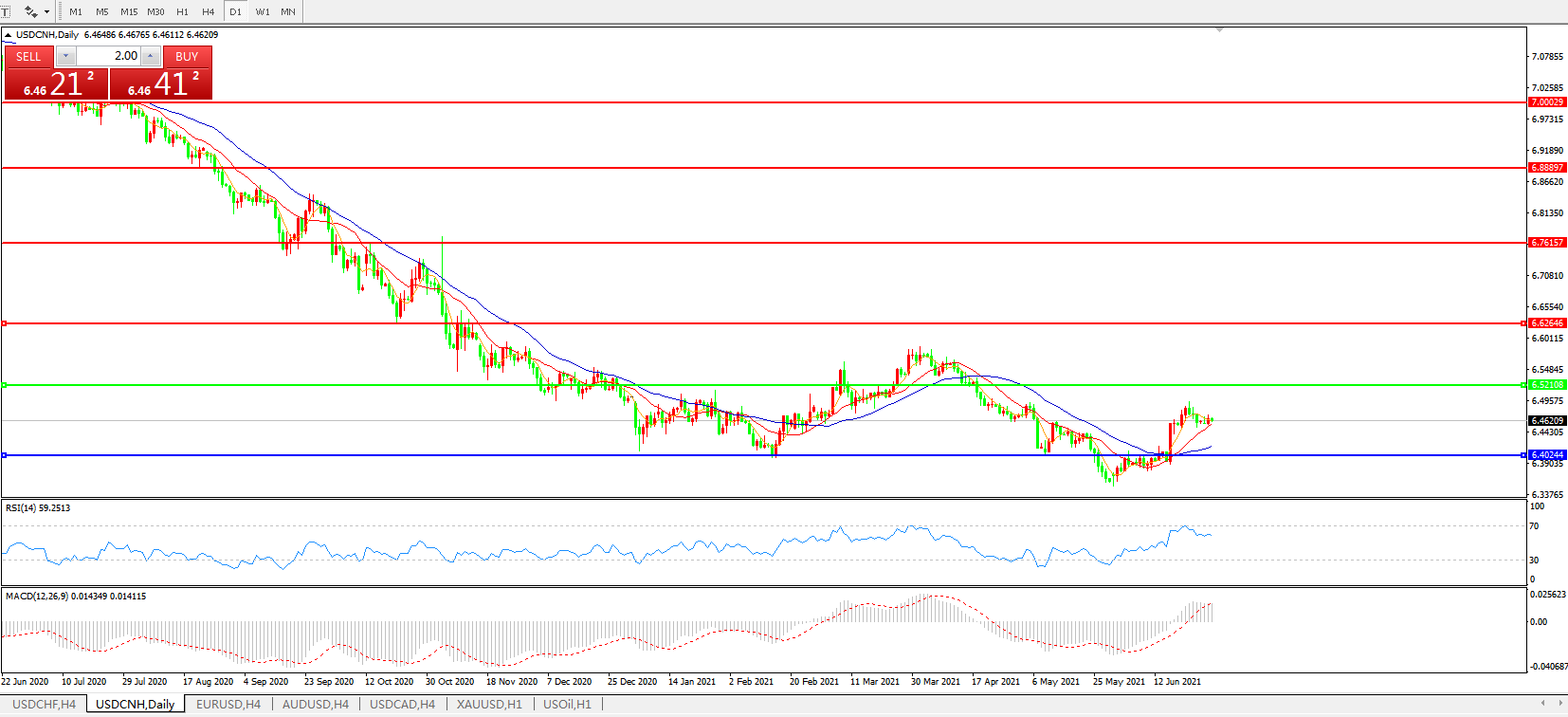Screen dimensions: 1568x717
Task: Collapse the one-click trading panel triangle
Action: pyautogui.click(x=9, y=35)
